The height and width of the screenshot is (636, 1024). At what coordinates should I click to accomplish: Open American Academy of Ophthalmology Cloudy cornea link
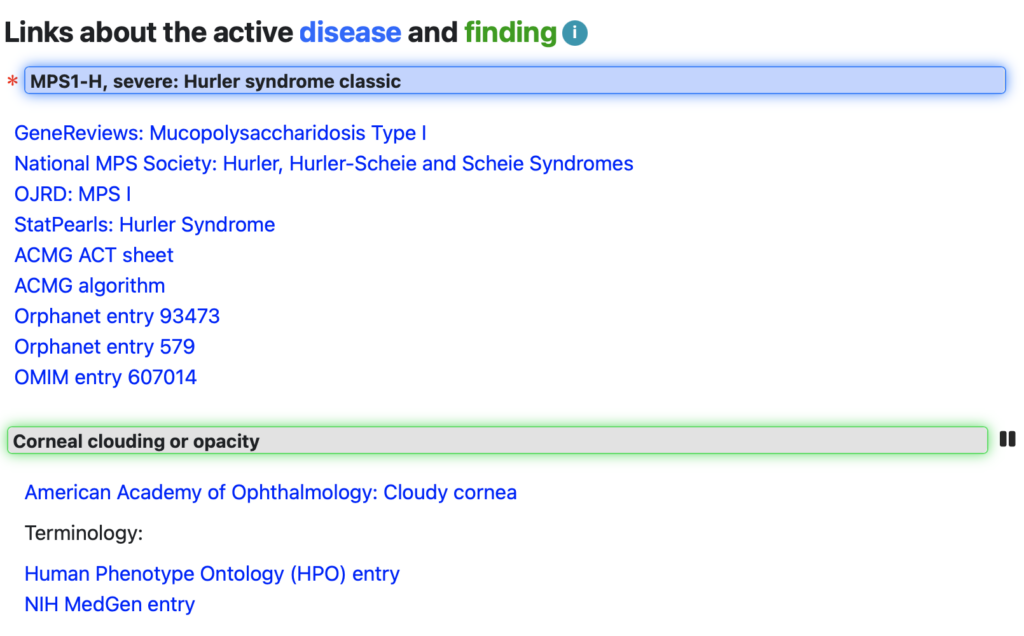click(x=270, y=492)
